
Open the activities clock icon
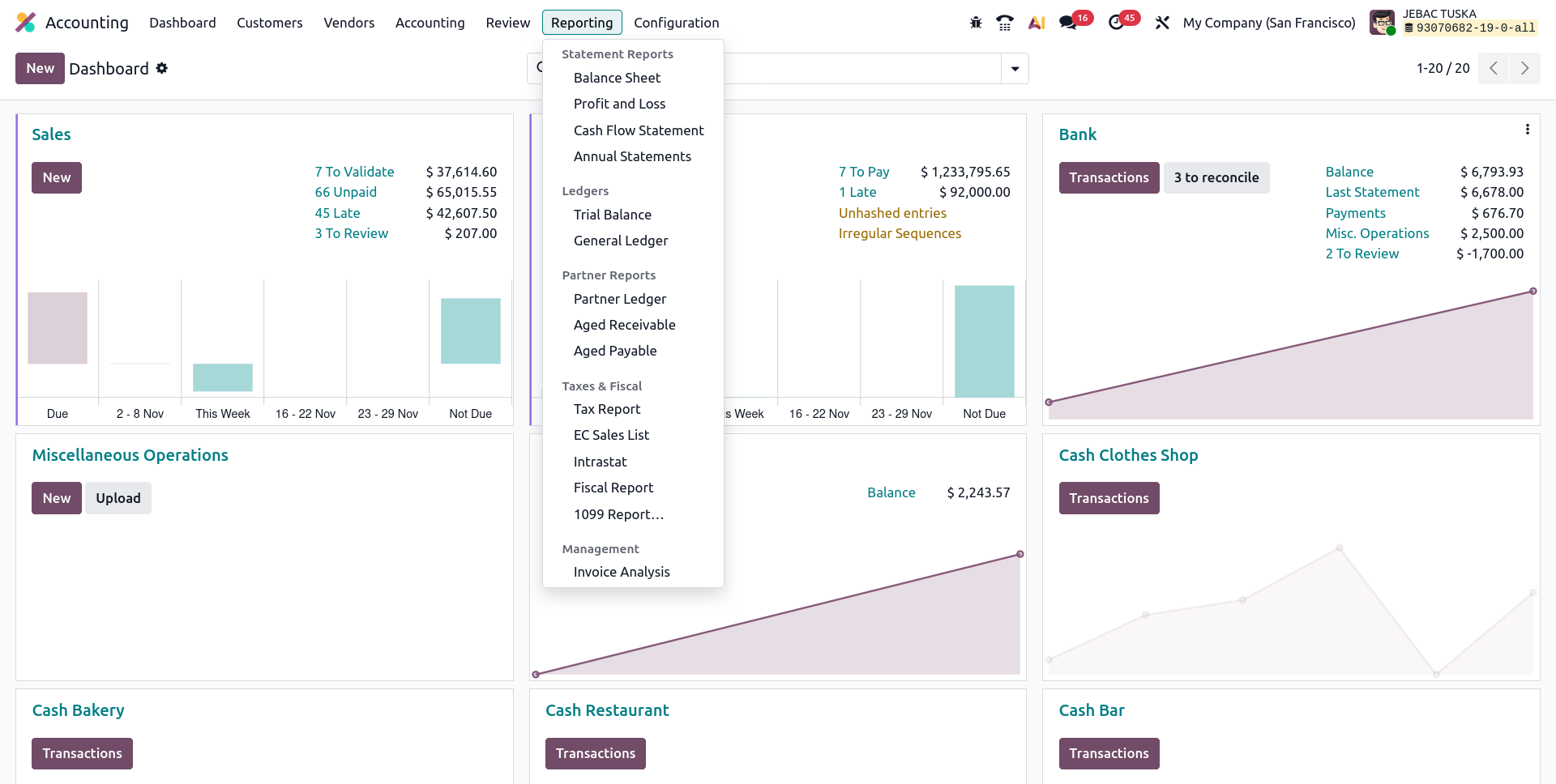tap(1116, 23)
